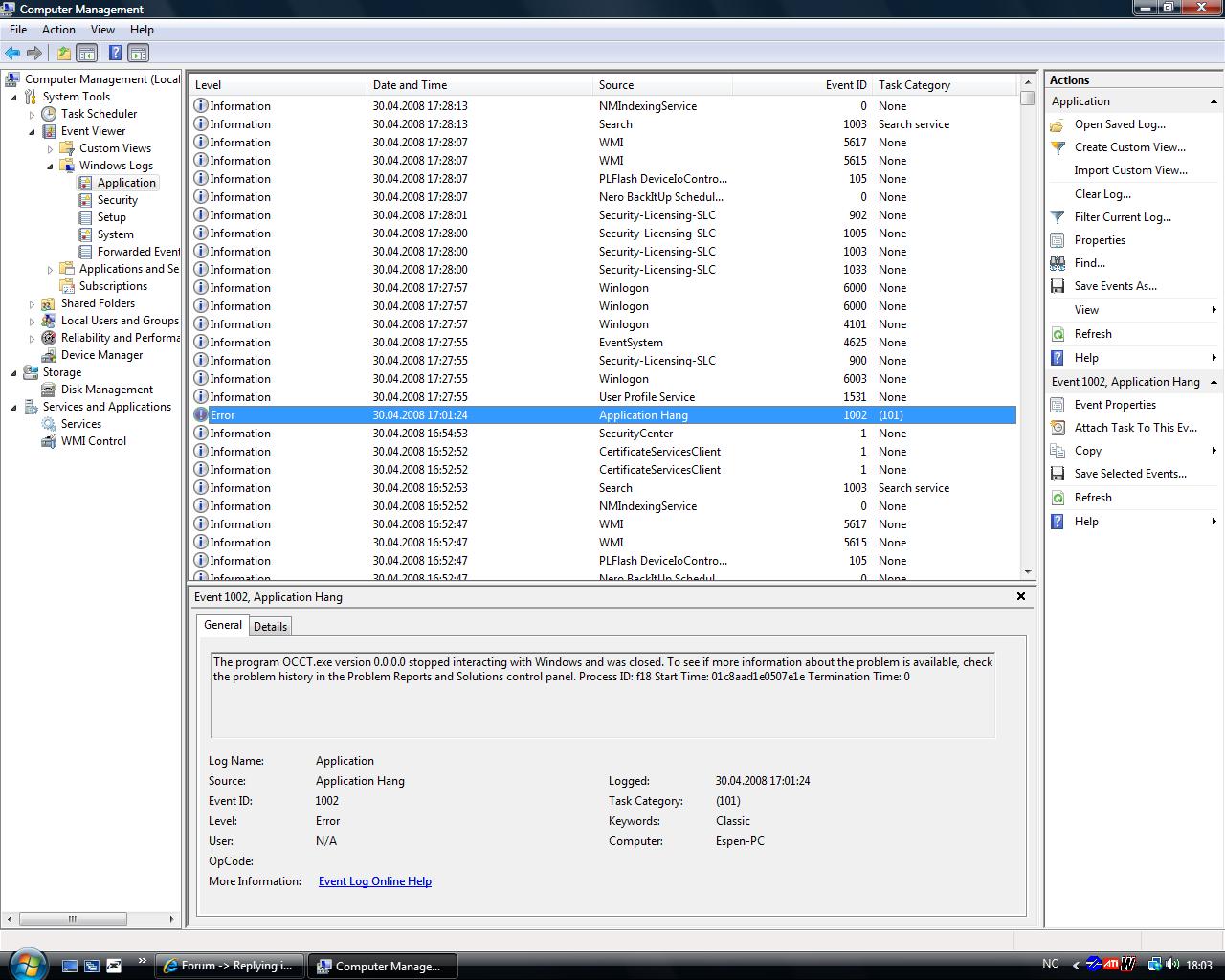
Task: Open the View menu in menu bar
Action: point(102,30)
